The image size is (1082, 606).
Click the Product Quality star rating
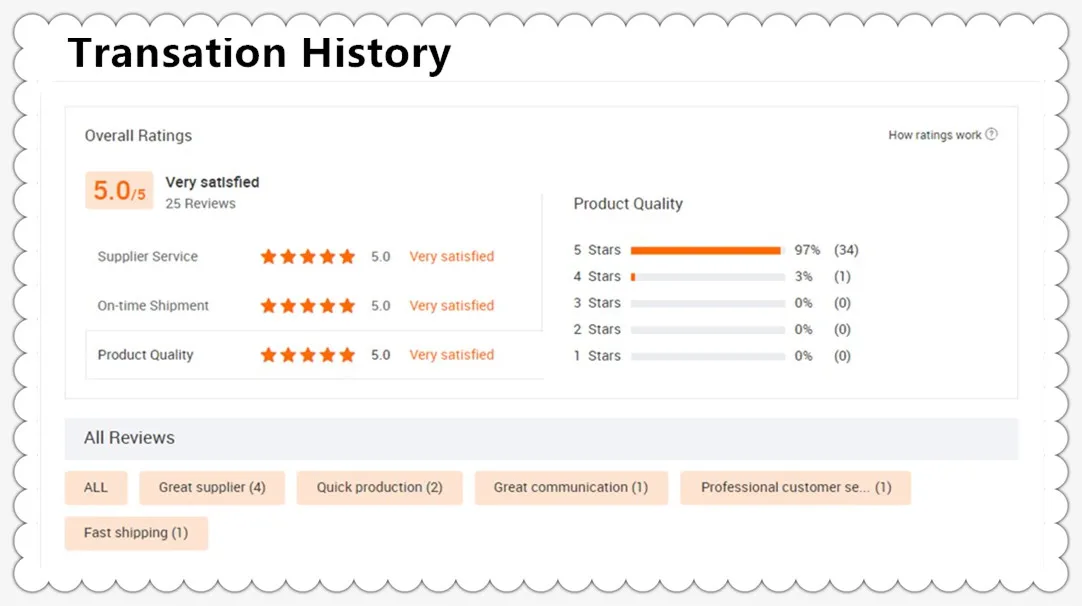pyautogui.click(x=308, y=355)
